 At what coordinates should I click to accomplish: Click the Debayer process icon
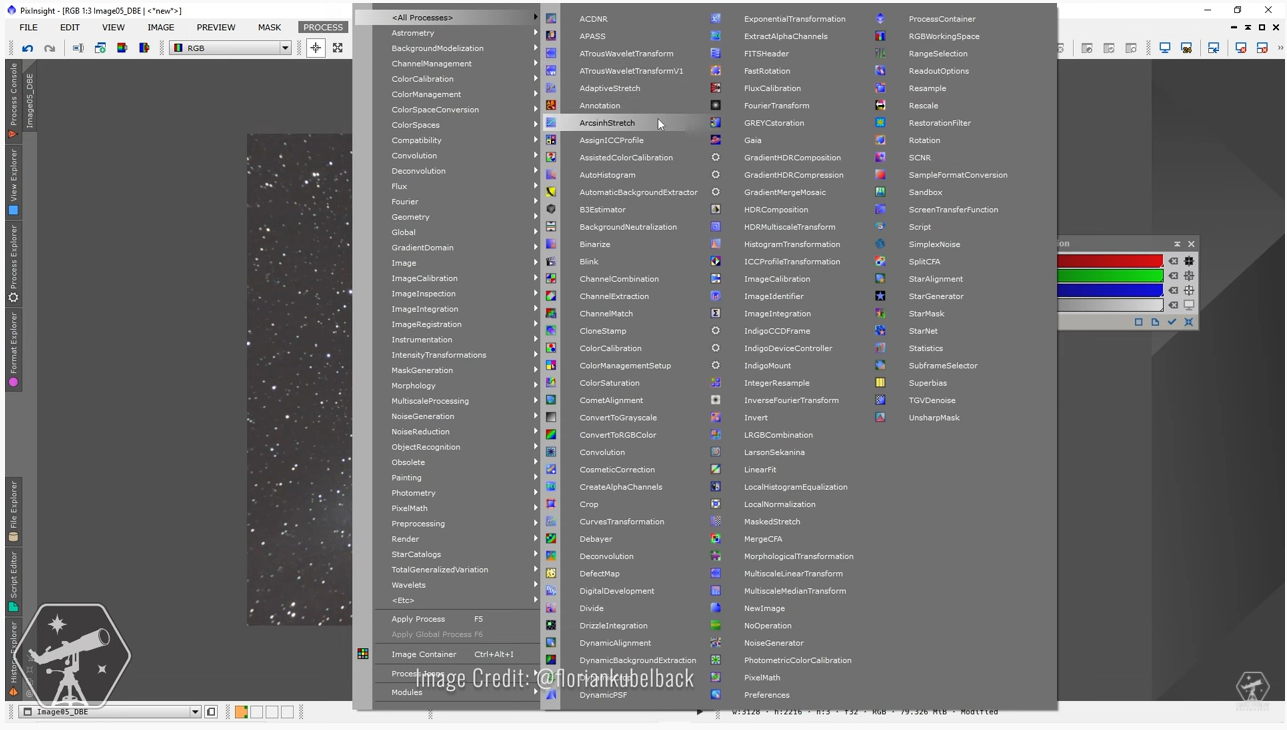tap(551, 539)
